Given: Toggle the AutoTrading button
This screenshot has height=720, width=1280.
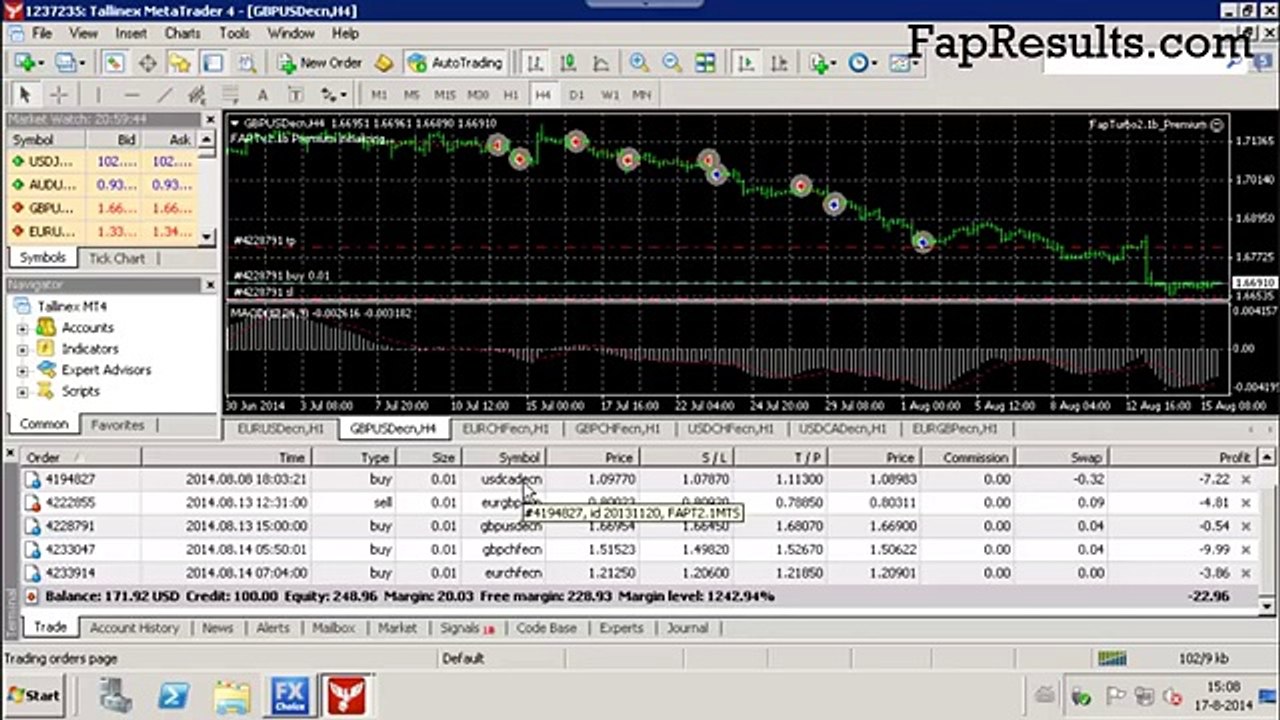Looking at the screenshot, I should 455,63.
